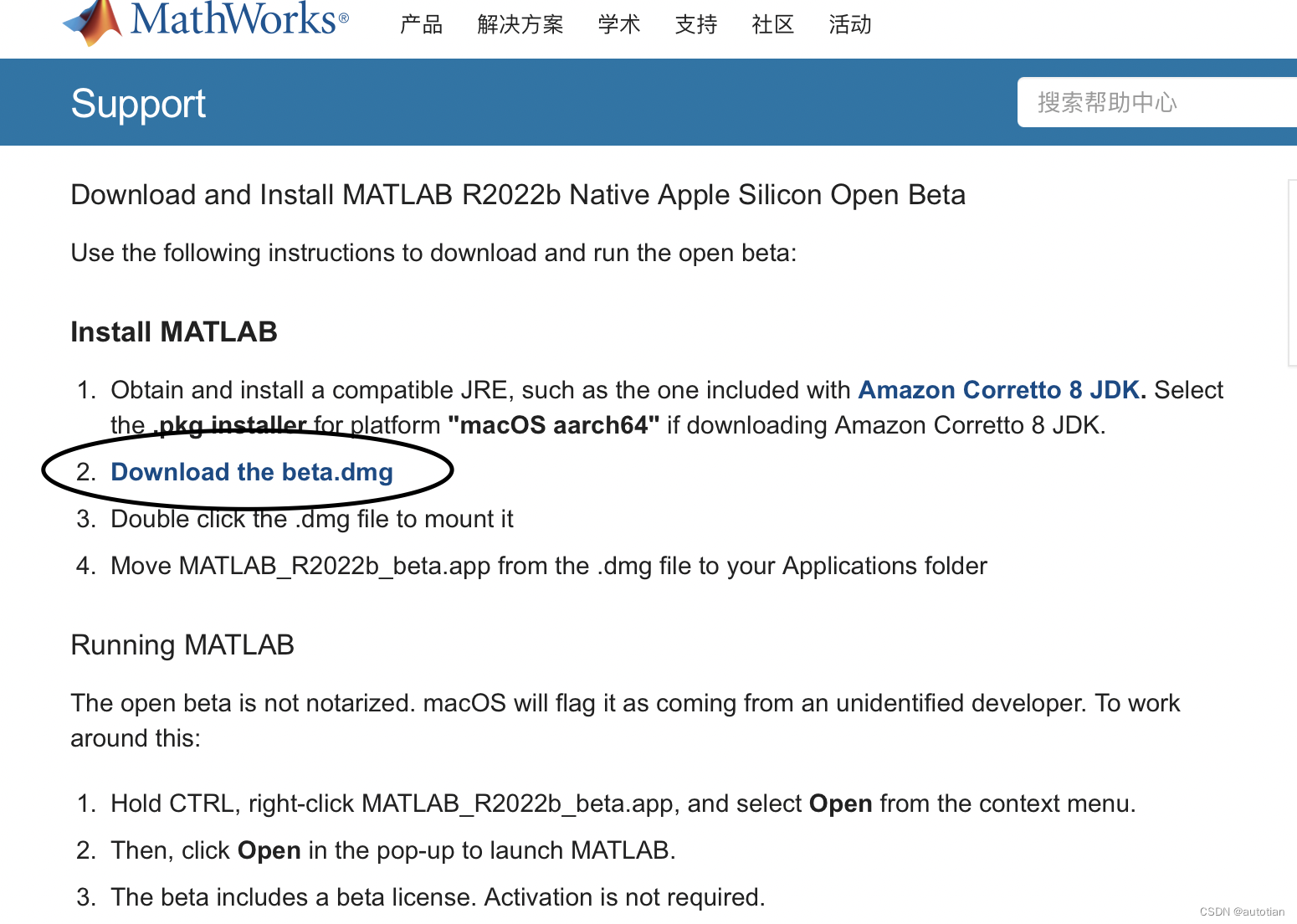Open the 学术 menu
This screenshot has width=1297, height=924.
618,24
